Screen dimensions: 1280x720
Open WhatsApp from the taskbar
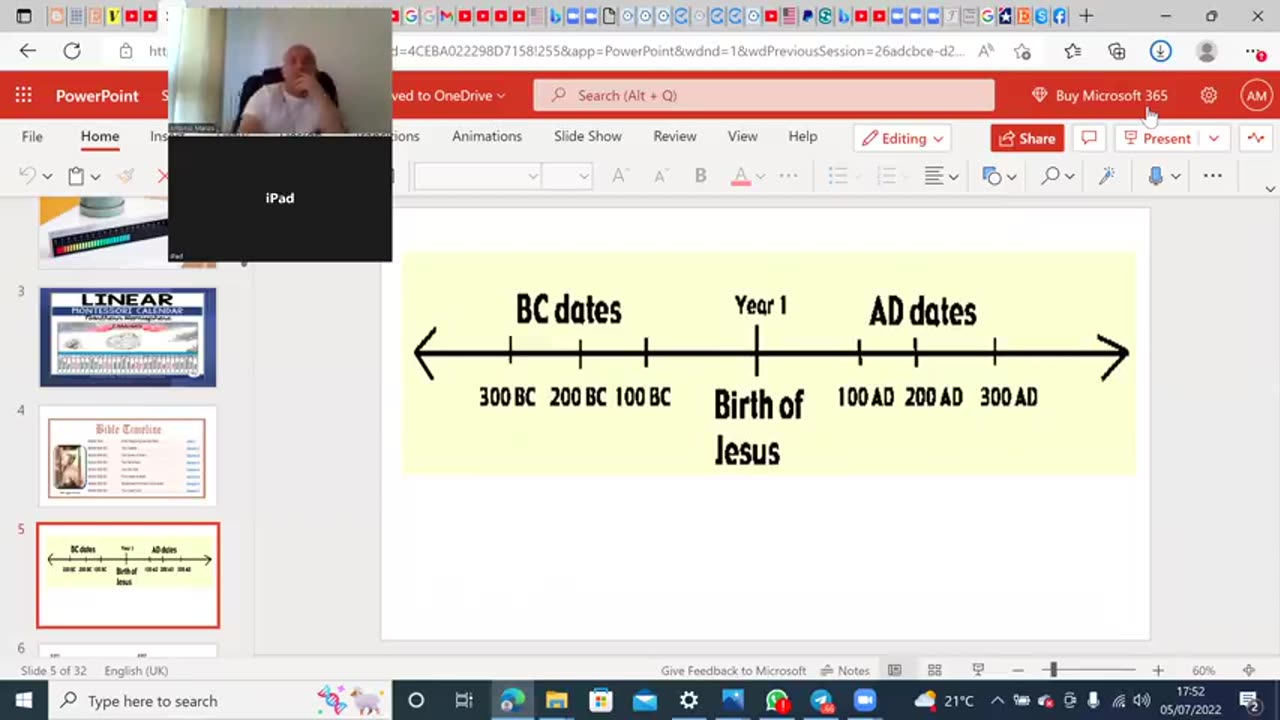click(777, 700)
